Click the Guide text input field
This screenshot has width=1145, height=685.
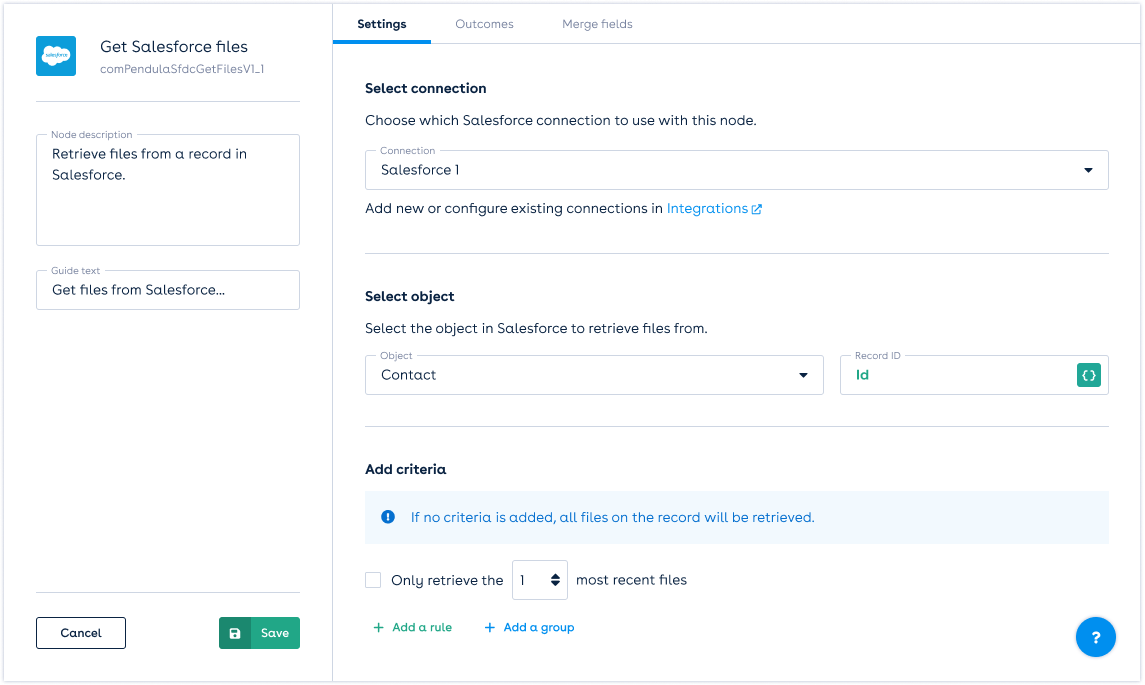[x=168, y=290]
